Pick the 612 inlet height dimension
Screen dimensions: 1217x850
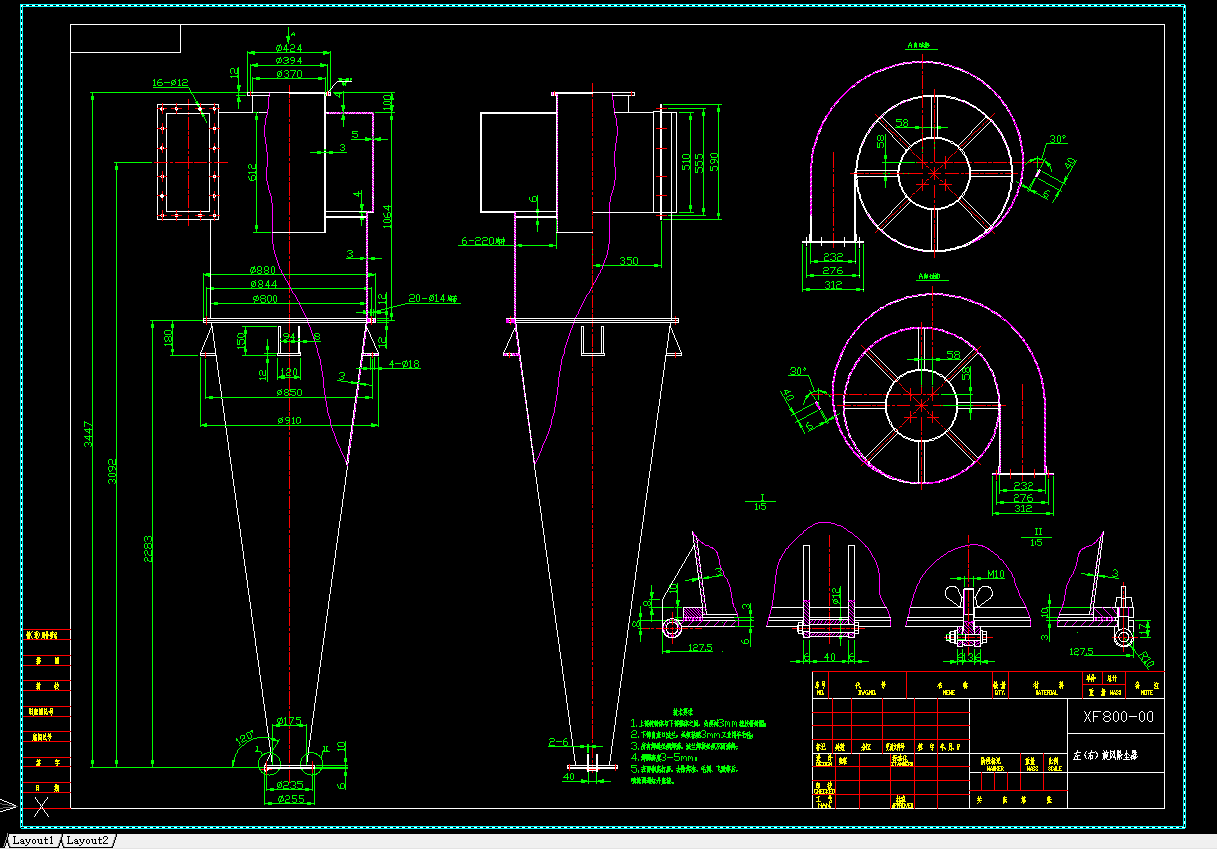click(253, 172)
